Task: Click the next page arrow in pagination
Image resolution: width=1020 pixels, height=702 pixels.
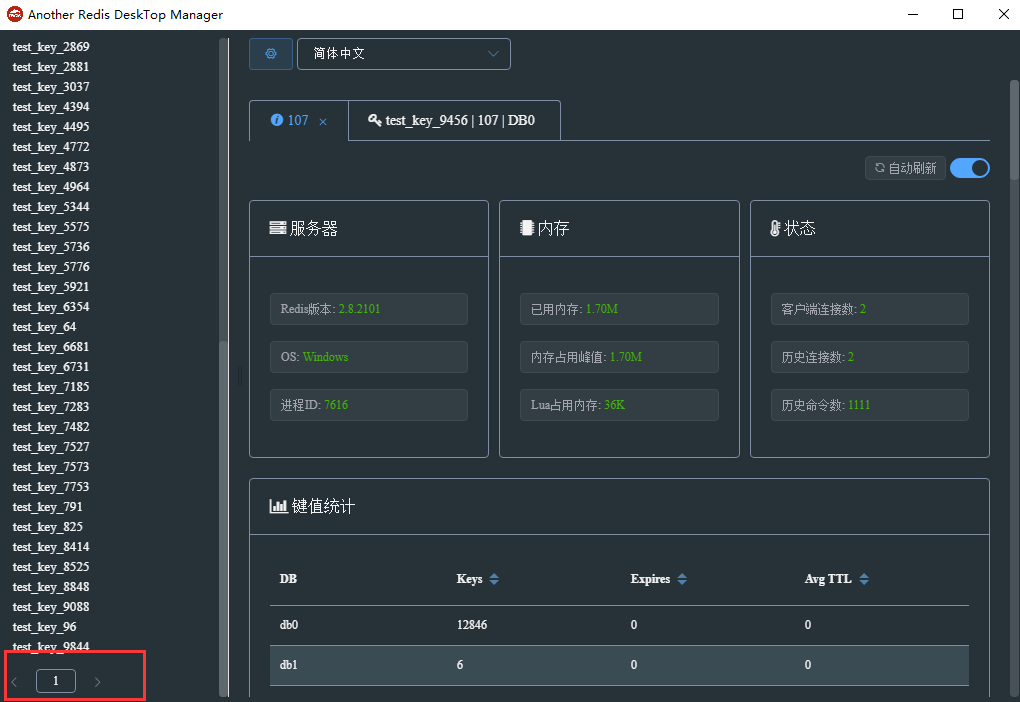Action: click(97, 680)
